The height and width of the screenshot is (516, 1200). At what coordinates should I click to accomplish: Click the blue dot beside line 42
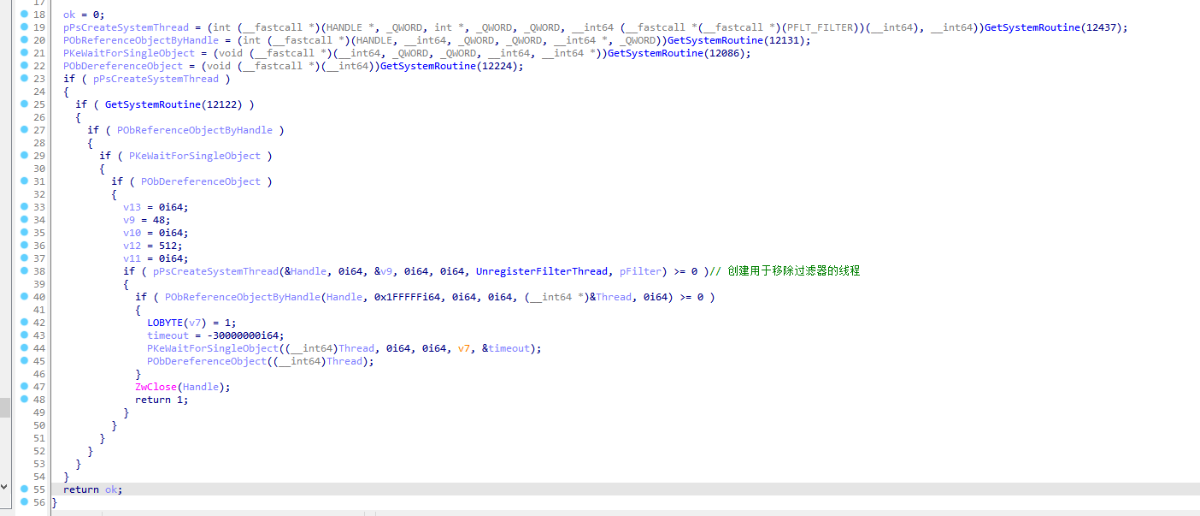pos(24,323)
